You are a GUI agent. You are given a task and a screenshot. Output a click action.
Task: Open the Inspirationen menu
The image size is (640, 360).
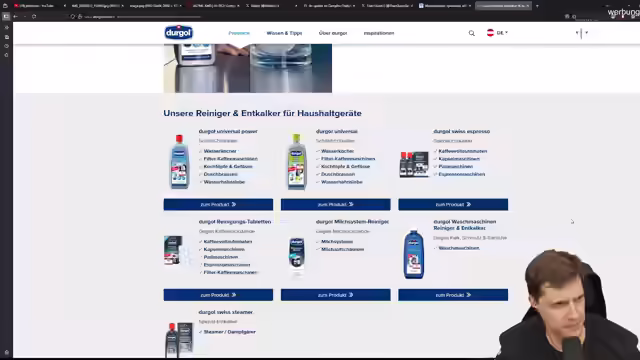click(x=379, y=33)
